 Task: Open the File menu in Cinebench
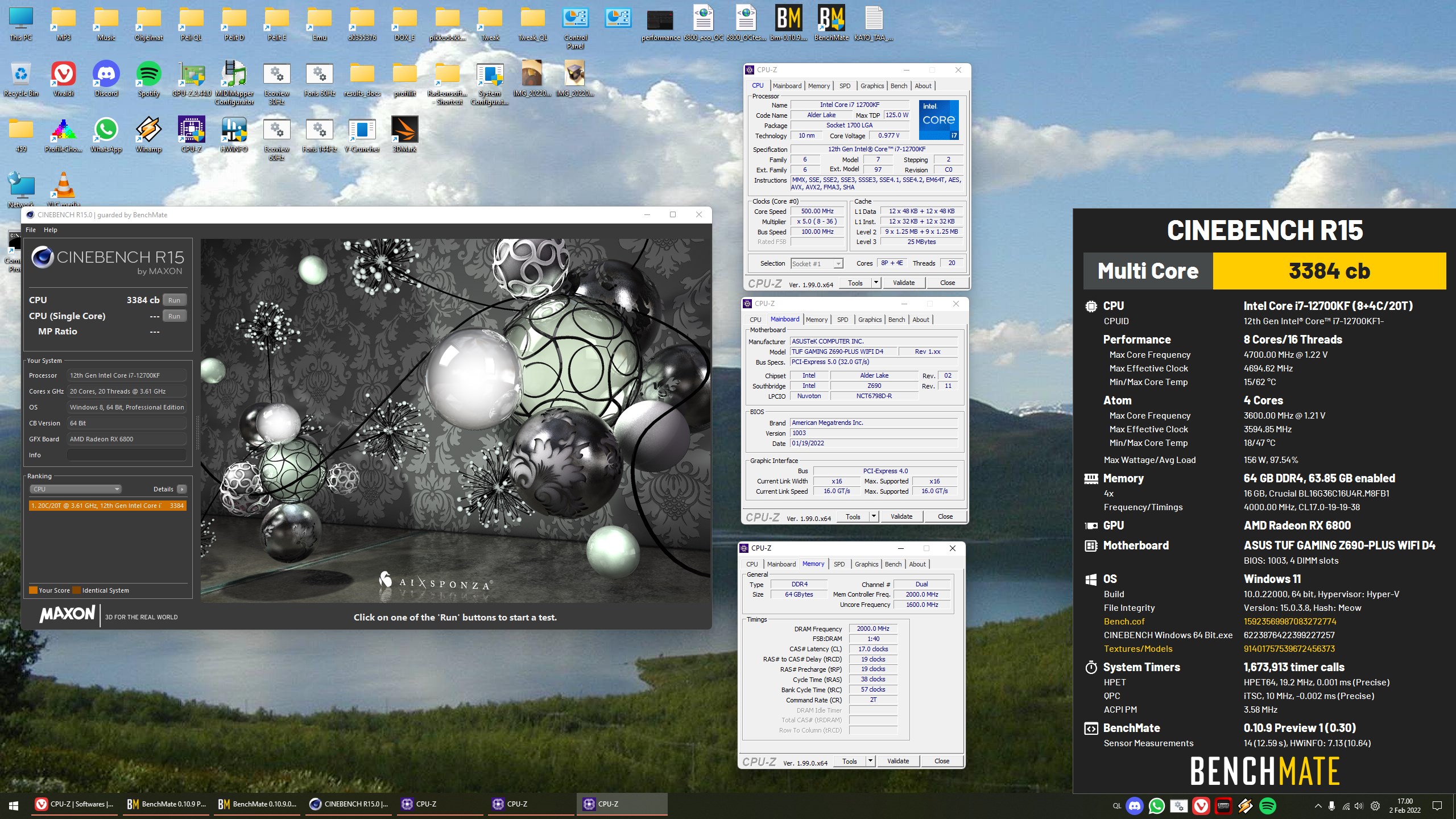click(x=31, y=230)
